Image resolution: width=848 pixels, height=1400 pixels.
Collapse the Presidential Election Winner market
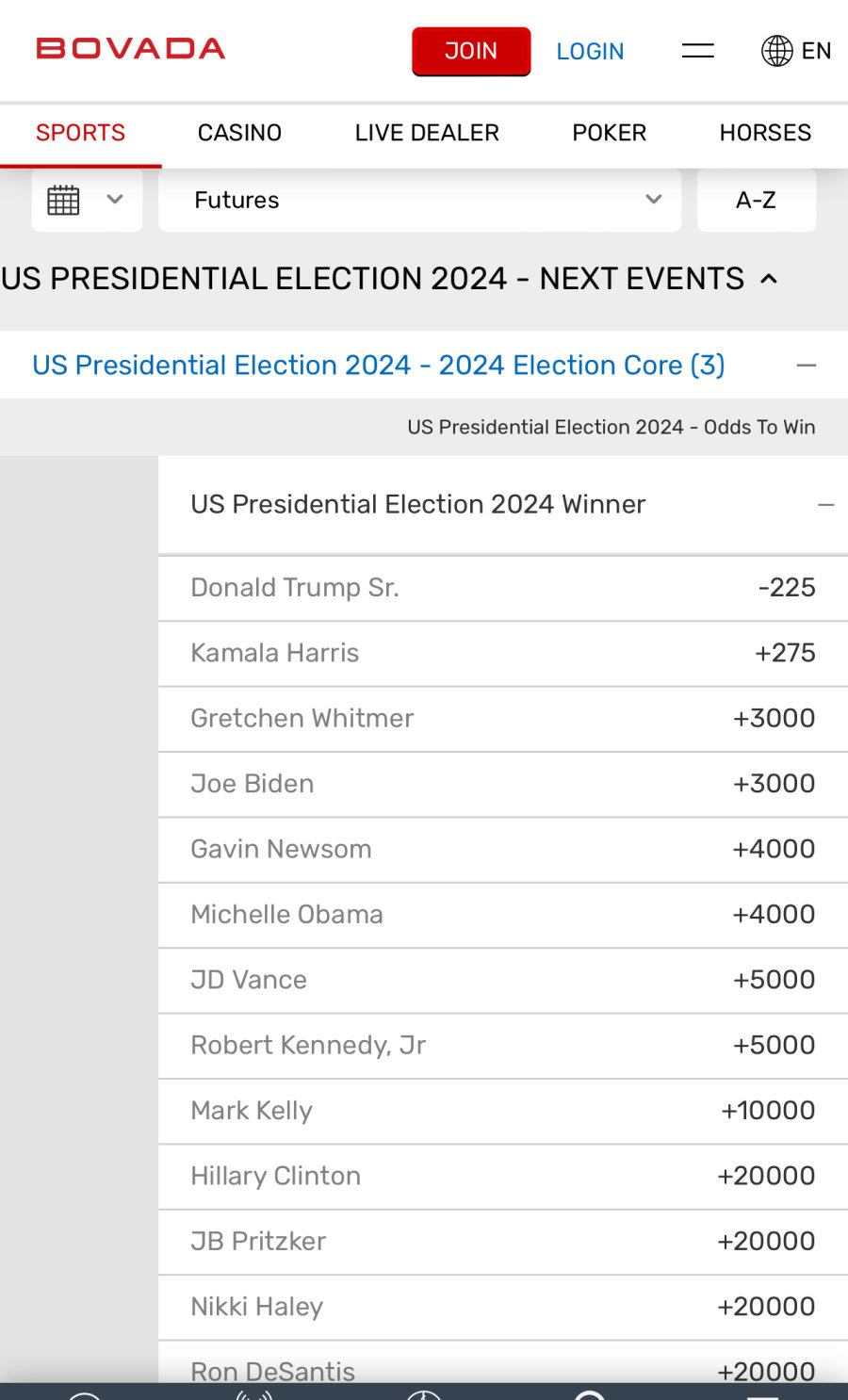coord(826,505)
